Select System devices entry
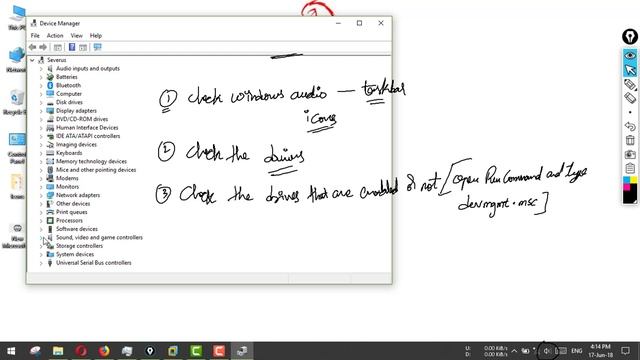This screenshot has height=360, width=640. pyautogui.click(x=75, y=254)
